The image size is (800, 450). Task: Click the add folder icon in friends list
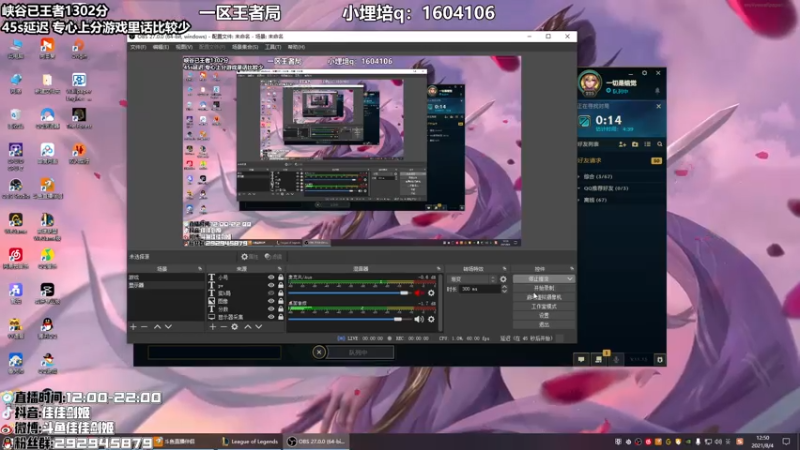coord(635,144)
